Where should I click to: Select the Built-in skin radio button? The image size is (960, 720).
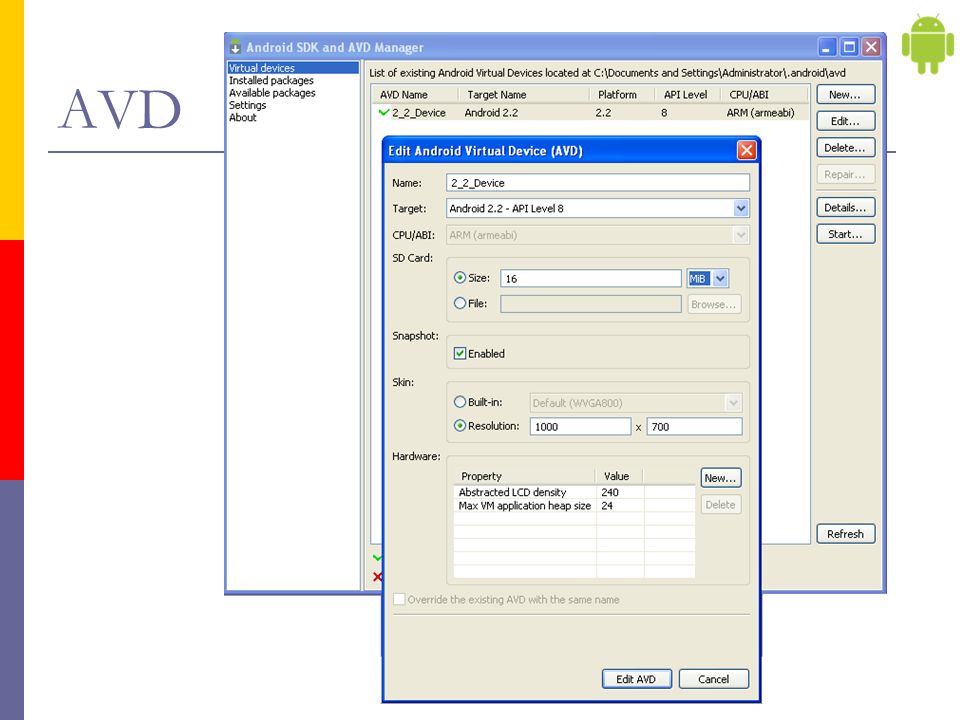click(x=460, y=402)
